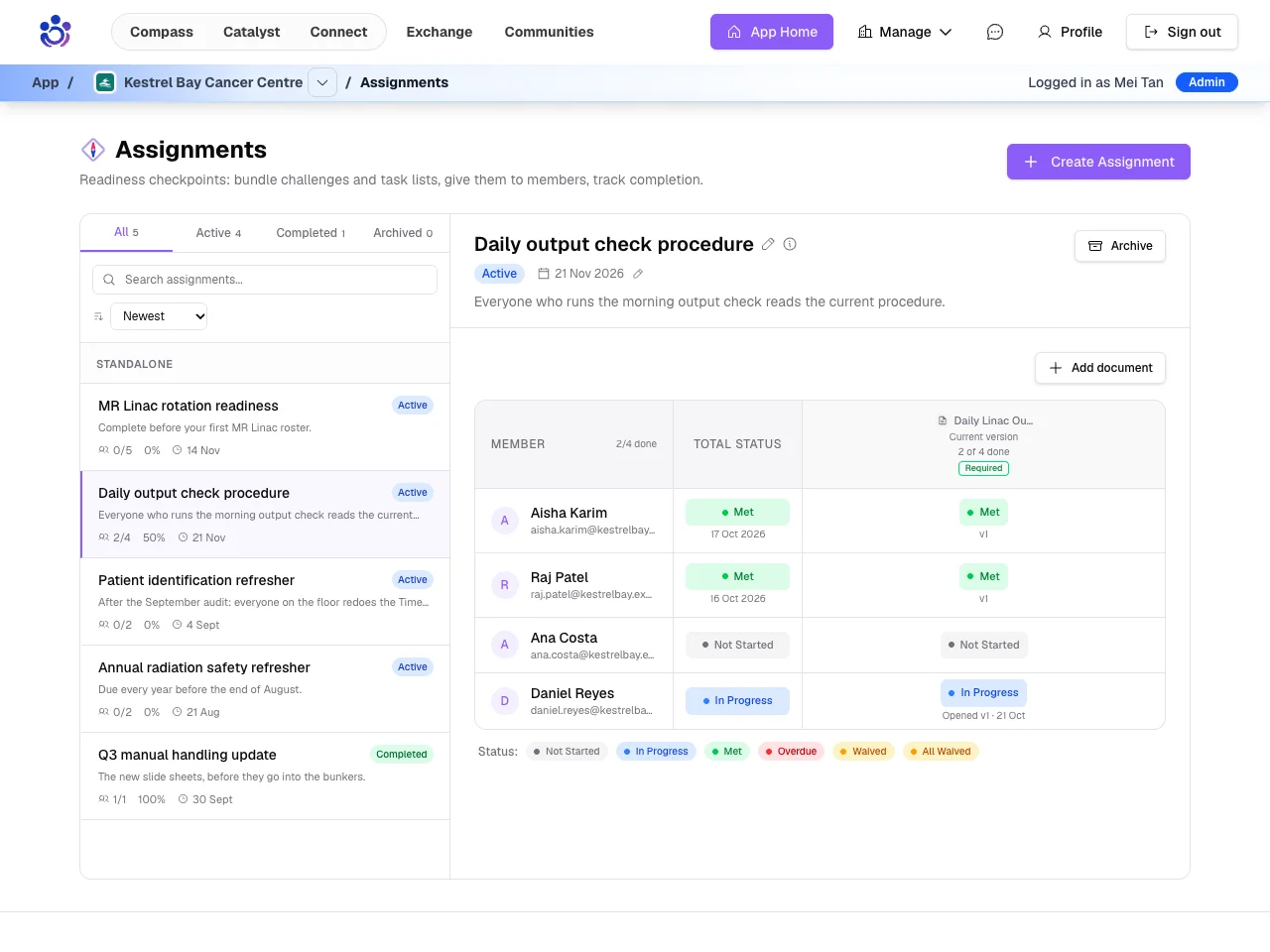Click the info icon beside assignment title
This screenshot has width=1270, height=952.
(790, 244)
